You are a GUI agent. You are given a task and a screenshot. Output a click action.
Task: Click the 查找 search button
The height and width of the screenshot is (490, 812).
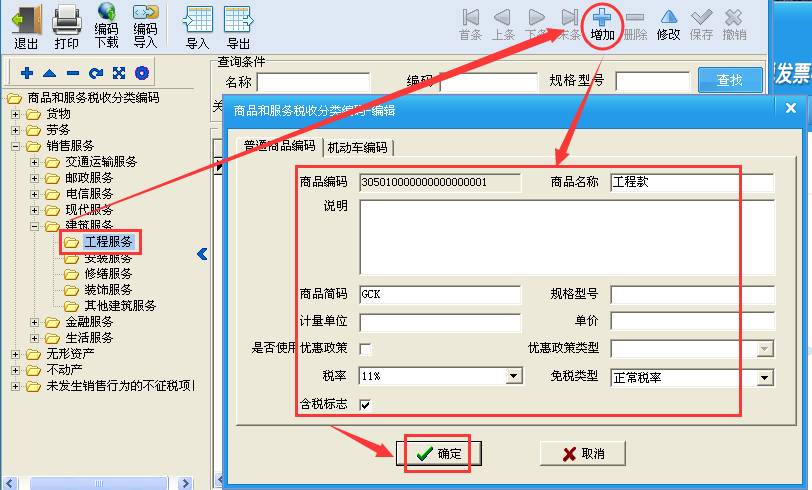[x=730, y=80]
